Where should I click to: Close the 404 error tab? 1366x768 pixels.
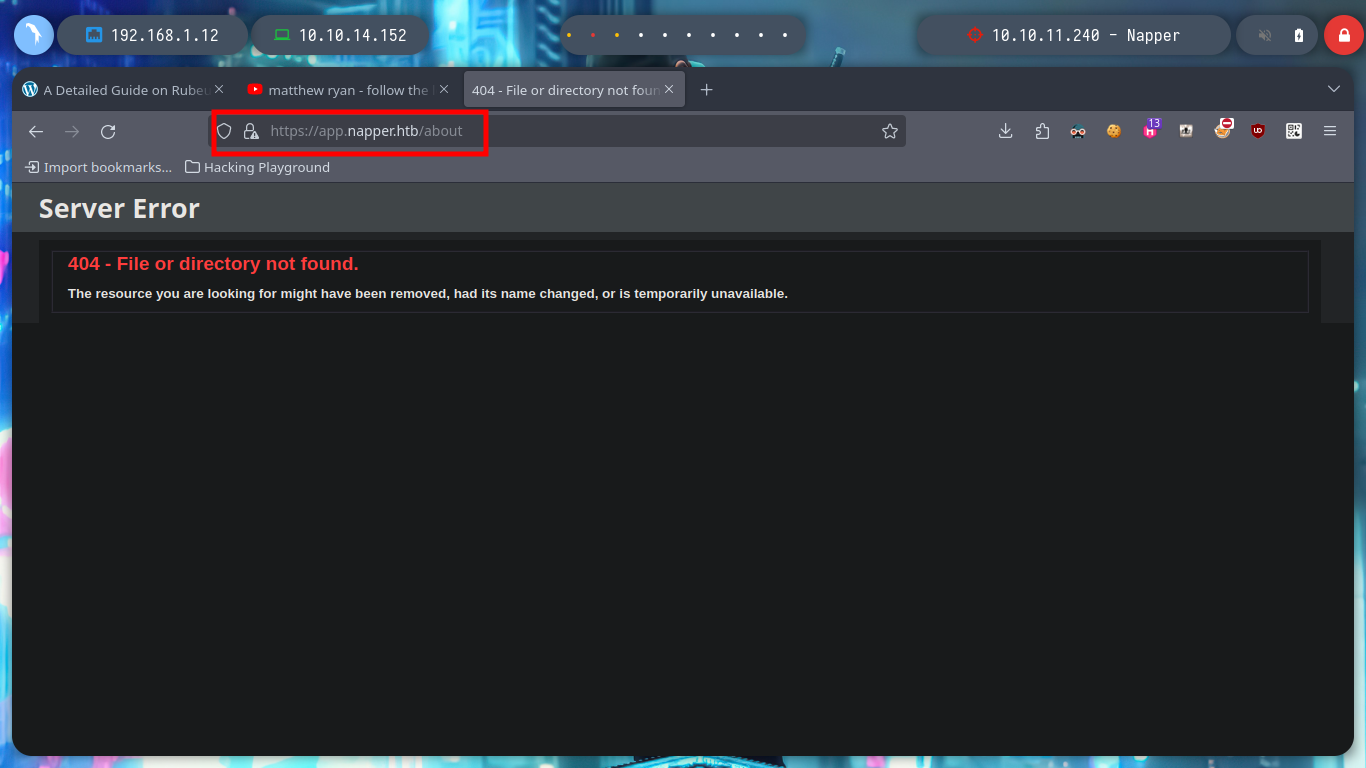(669, 89)
